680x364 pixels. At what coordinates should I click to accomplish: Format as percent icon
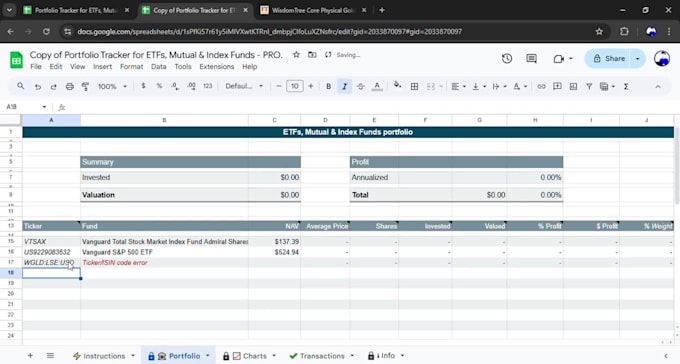(x=159, y=86)
